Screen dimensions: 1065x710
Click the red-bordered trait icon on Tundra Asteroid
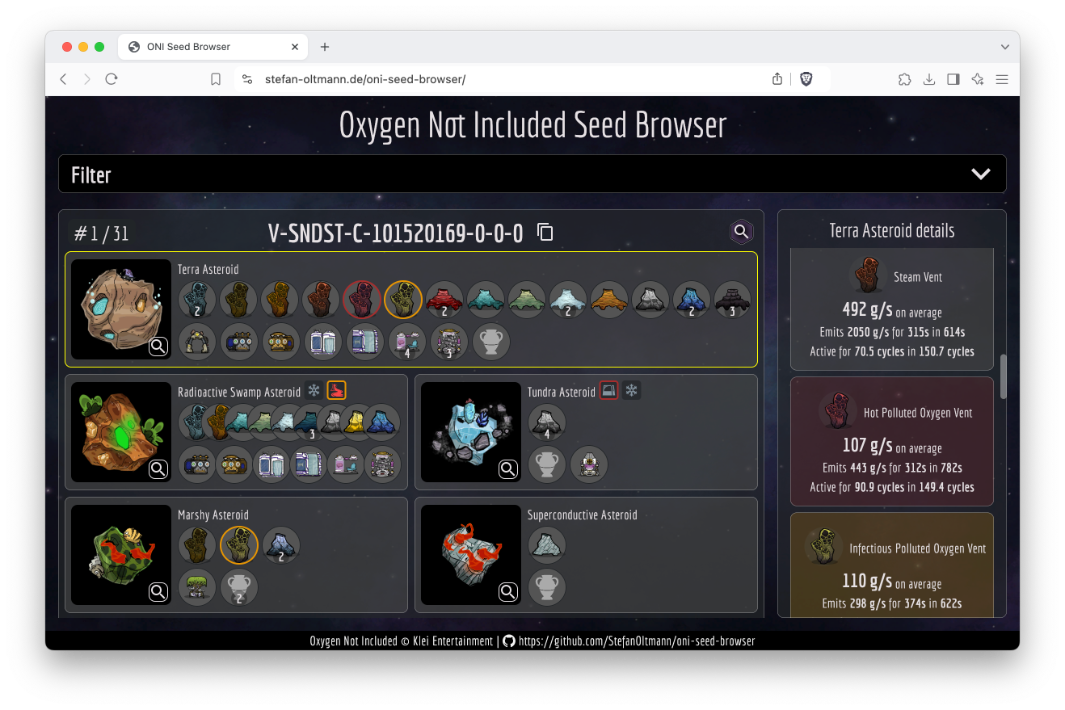tap(609, 391)
